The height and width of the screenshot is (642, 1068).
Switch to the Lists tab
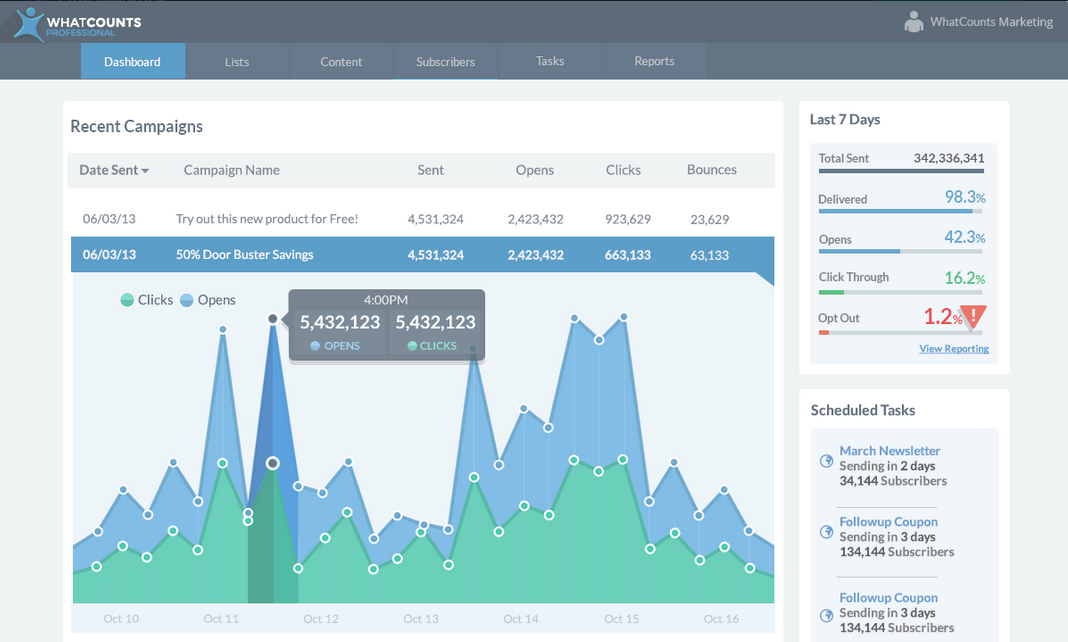point(237,61)
